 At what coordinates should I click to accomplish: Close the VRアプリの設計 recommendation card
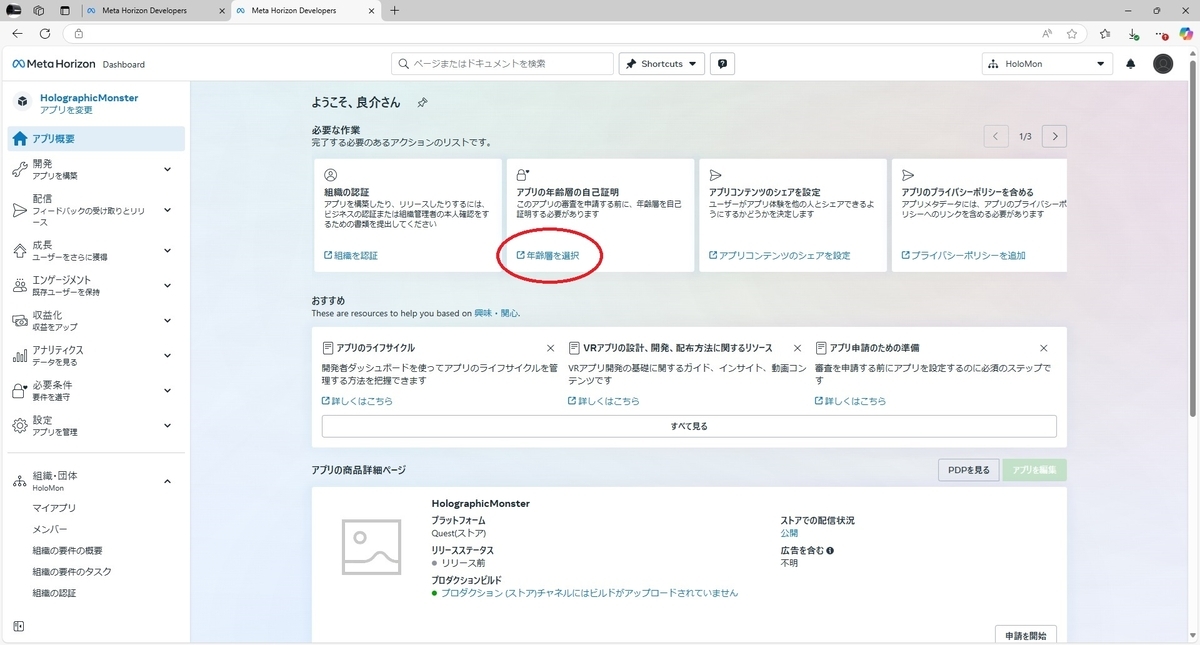click(x=797, y=348)
